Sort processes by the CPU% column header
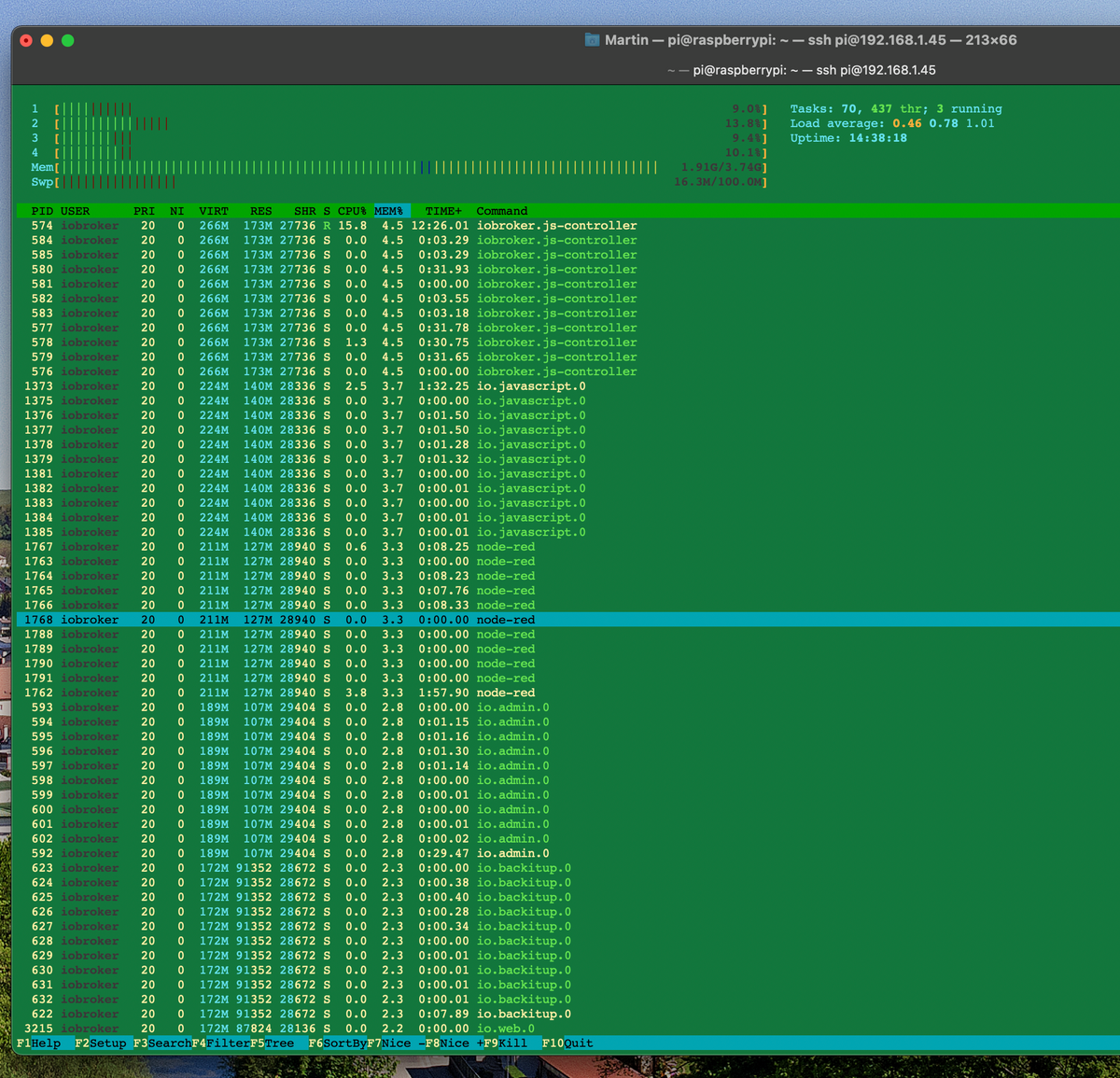The width and height of the screenshot is (1120, 1078). click(352, 211)
